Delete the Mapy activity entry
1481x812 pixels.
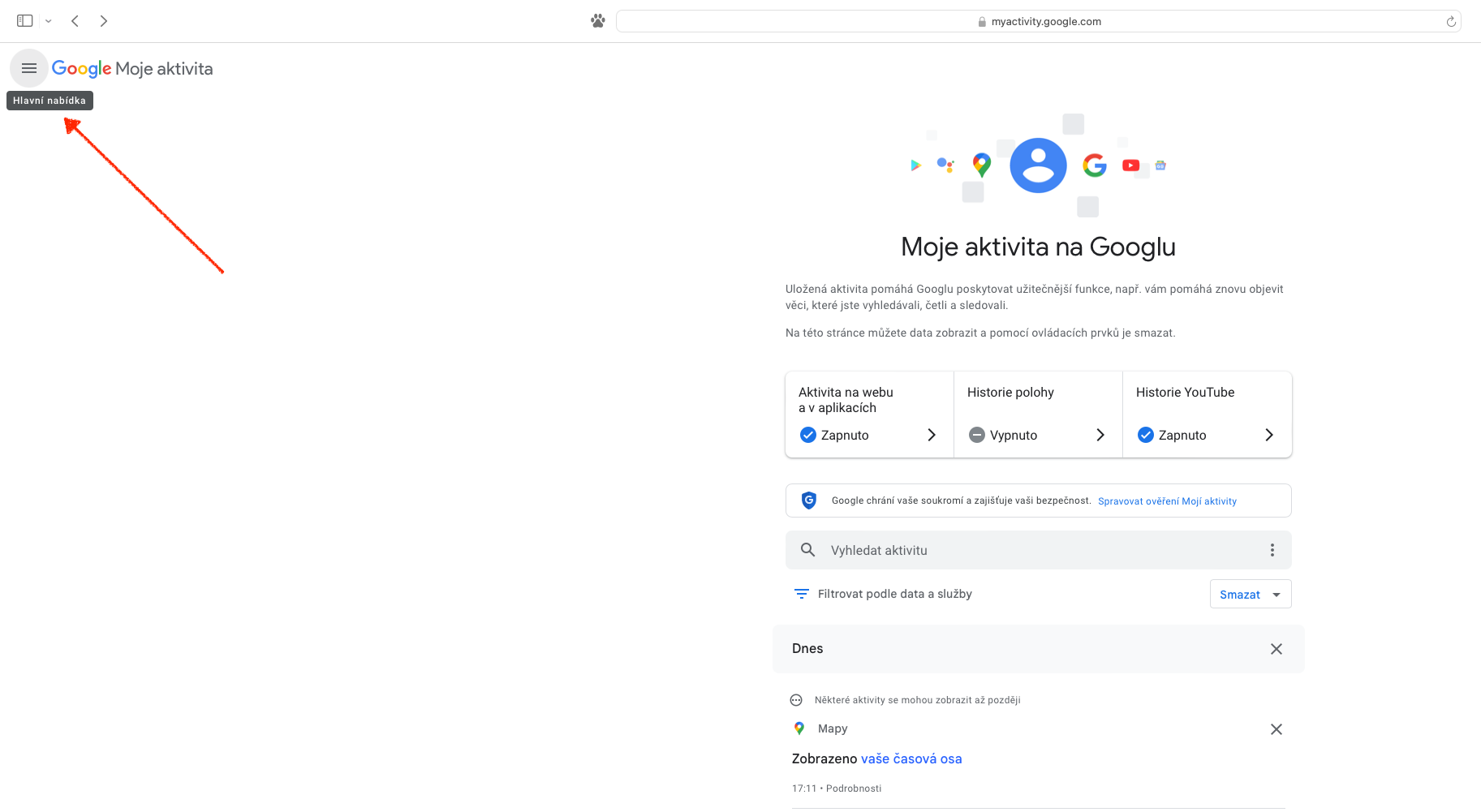(x=1276, y=729)
